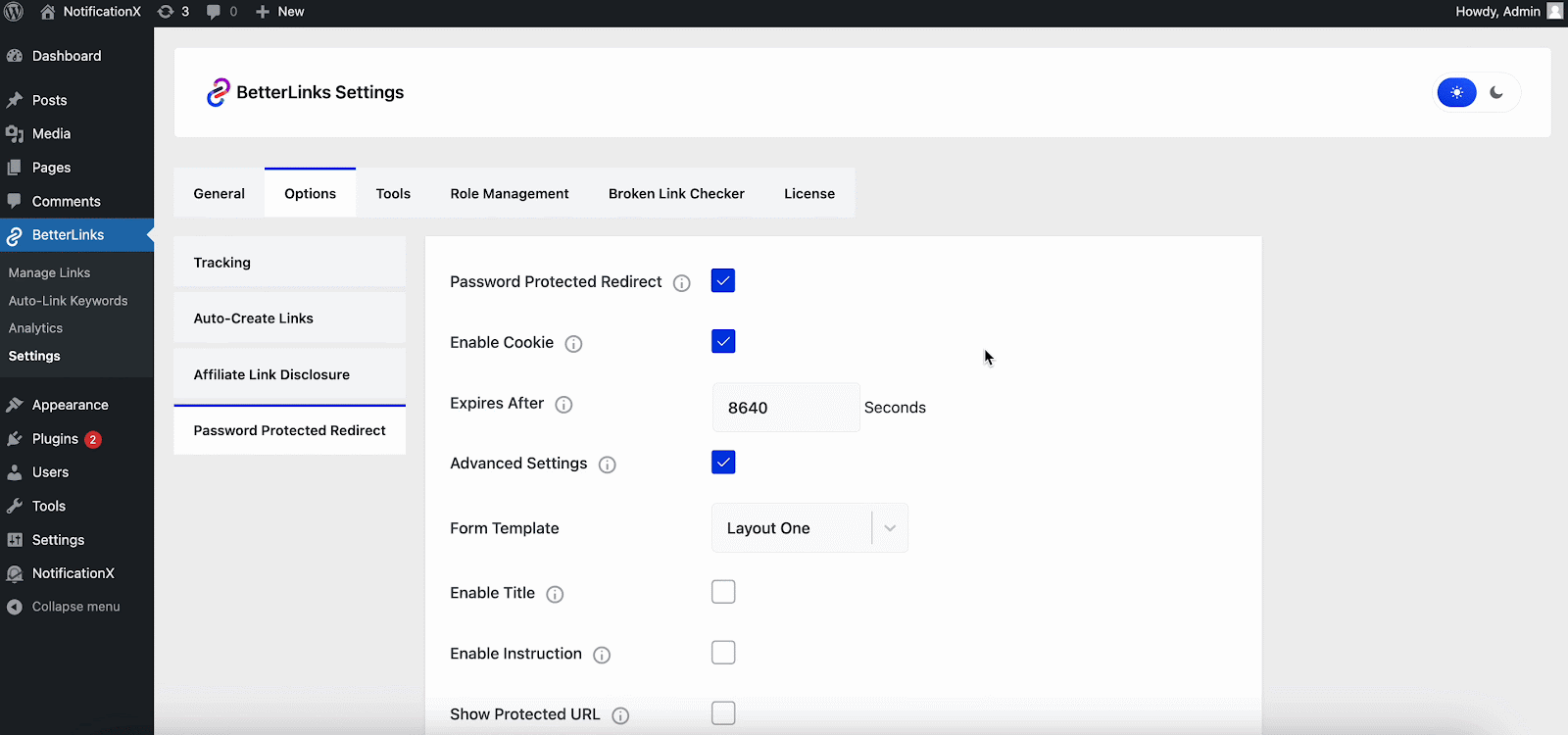Open Auto-Link Keywords submenu item
The height and width of the screenshot is (735, 1568).
tap(68, 301)
